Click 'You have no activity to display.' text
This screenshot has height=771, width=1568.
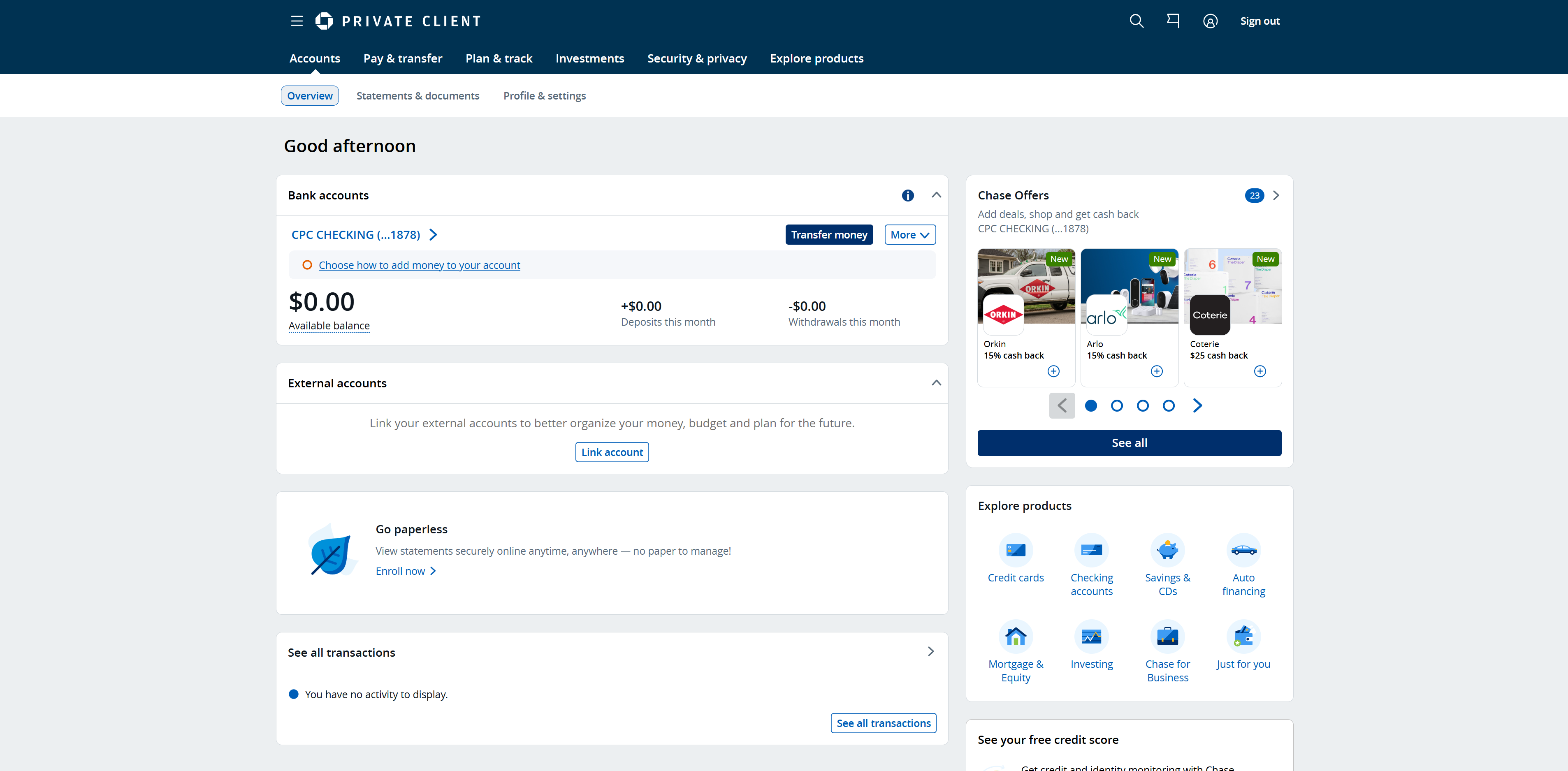click(x=376, y=695)
